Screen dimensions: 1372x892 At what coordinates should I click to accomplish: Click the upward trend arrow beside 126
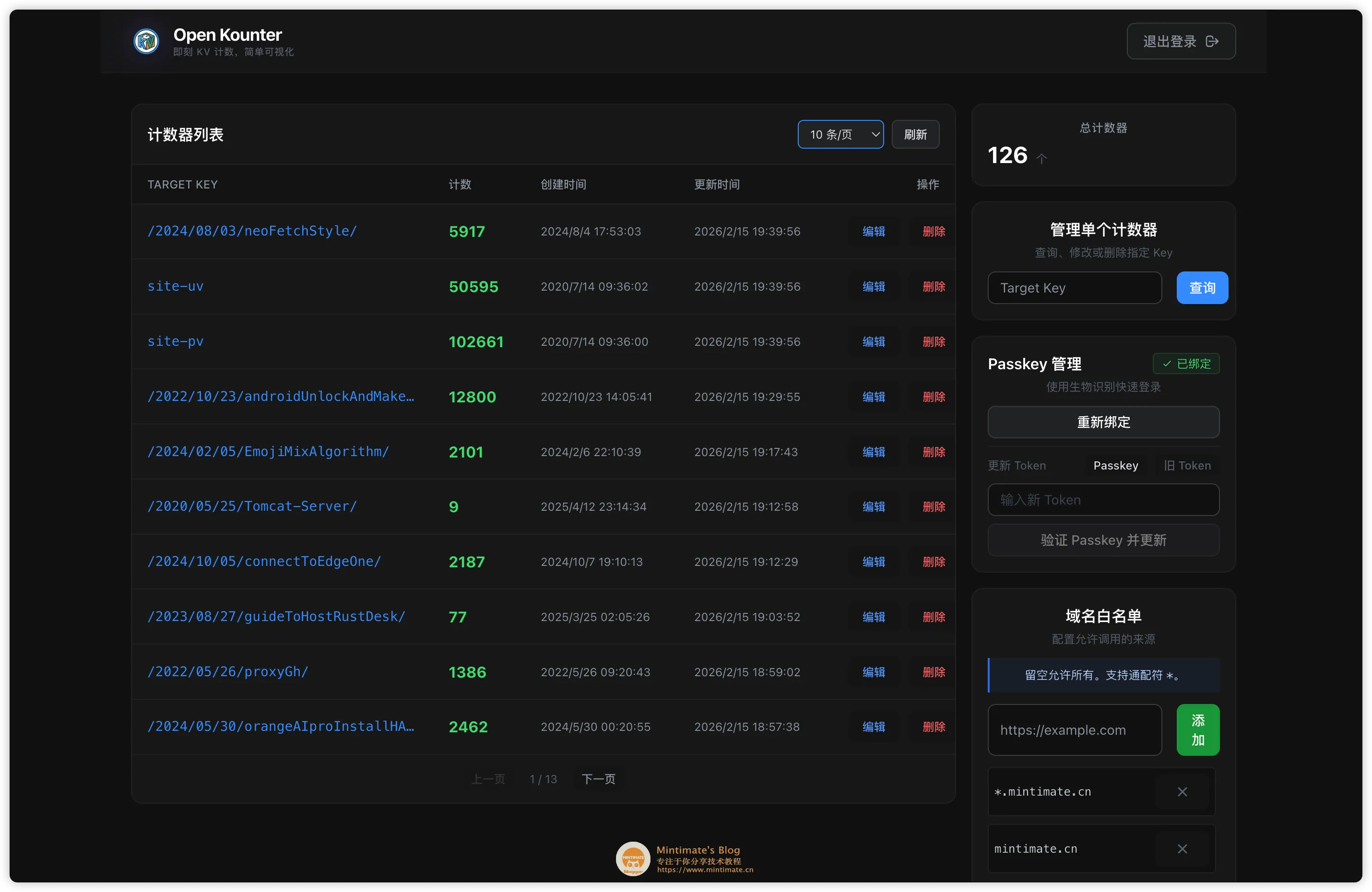pos(1042,159)
